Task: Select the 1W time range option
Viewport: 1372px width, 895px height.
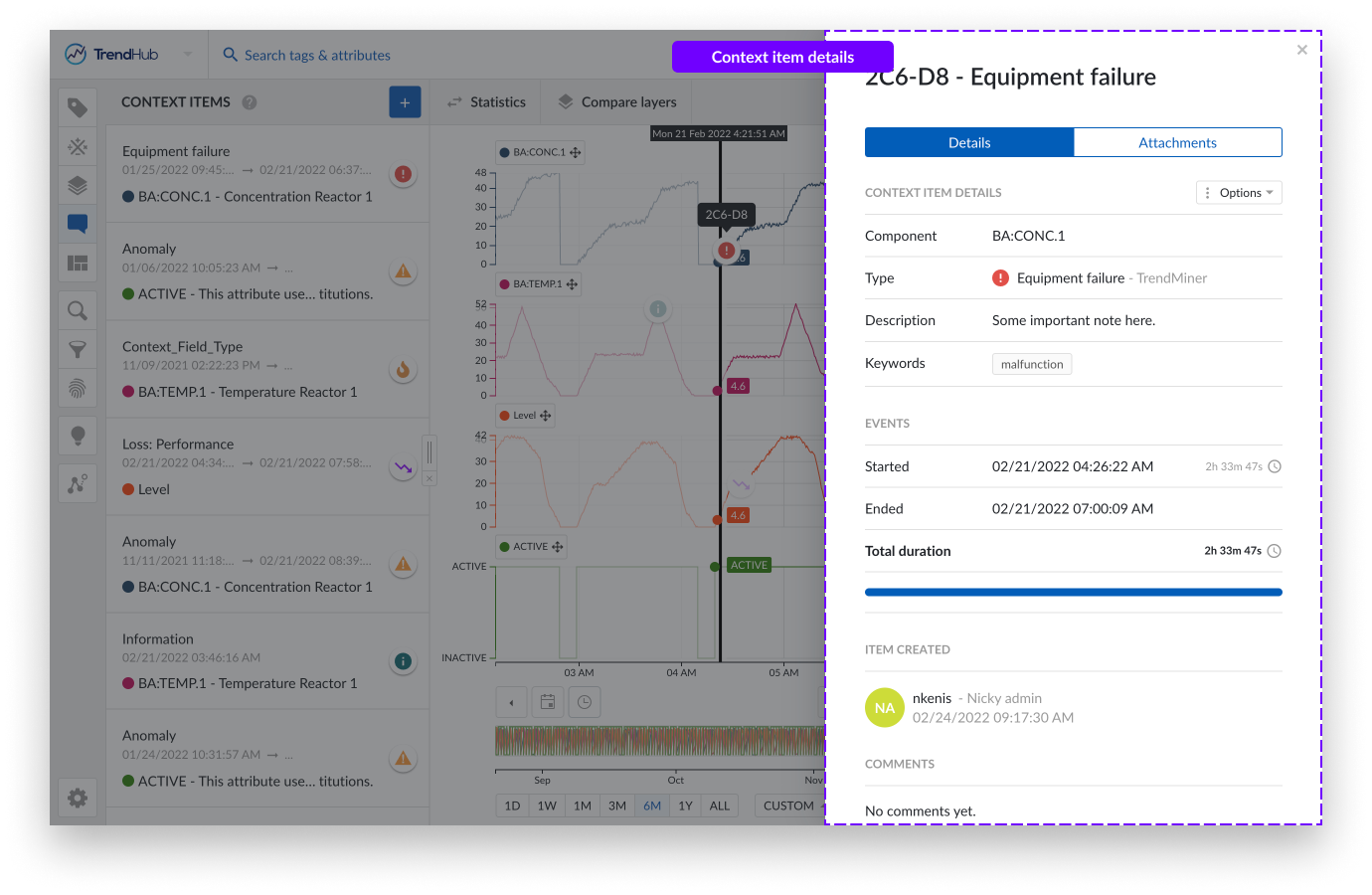Action: coord(547,805)
